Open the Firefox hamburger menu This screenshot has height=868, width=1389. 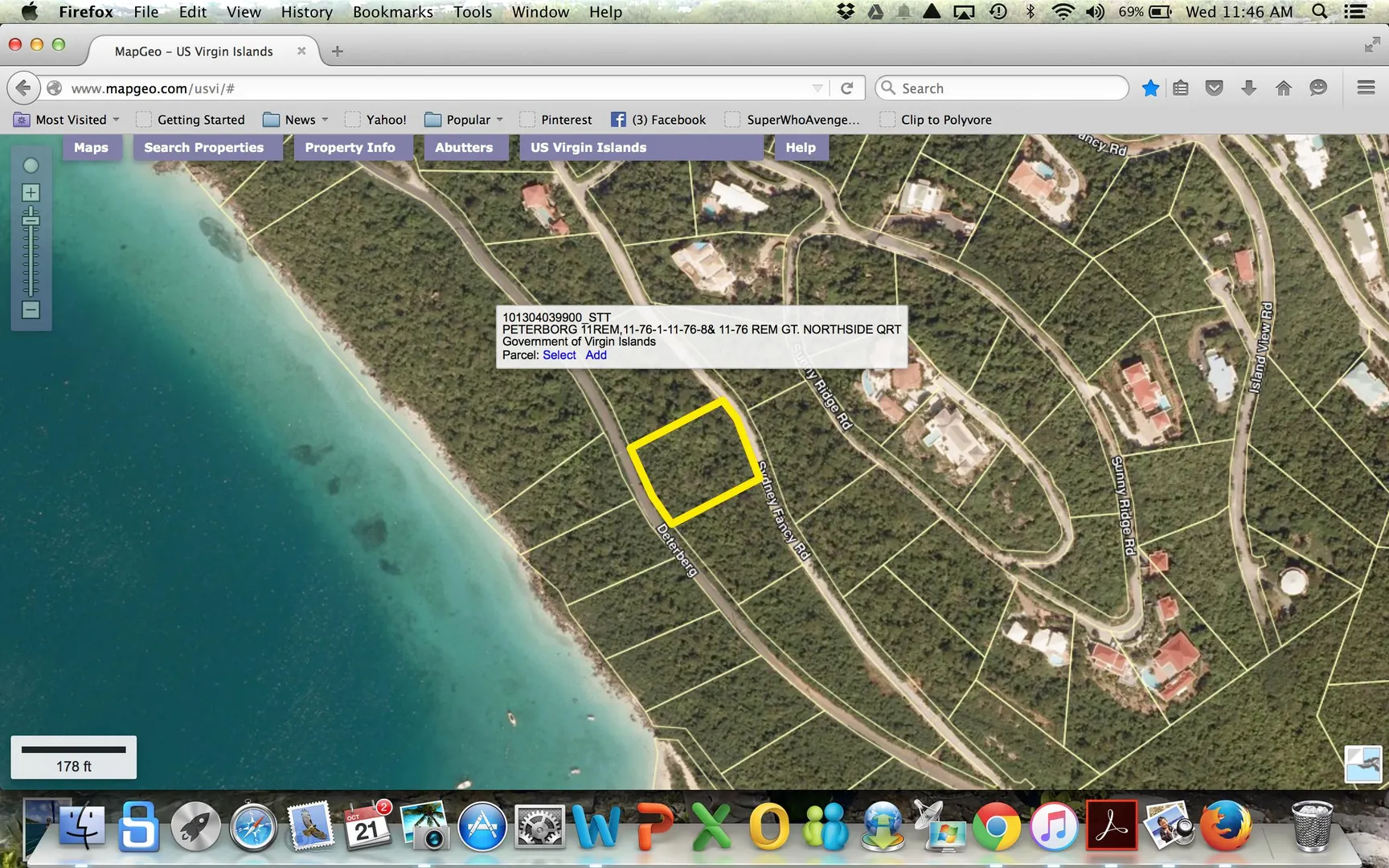[1366, 88]
